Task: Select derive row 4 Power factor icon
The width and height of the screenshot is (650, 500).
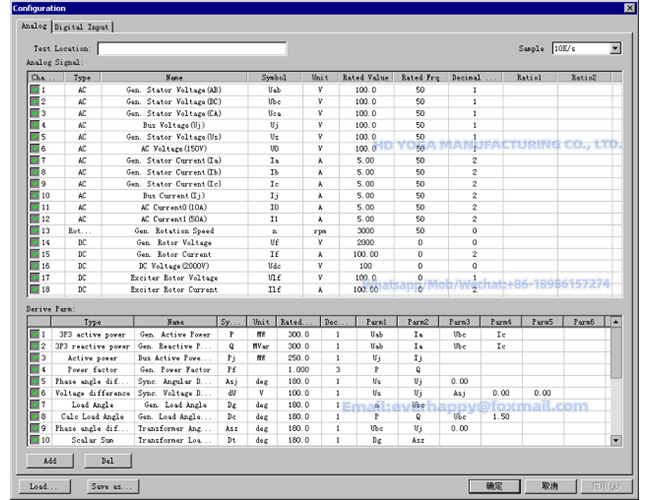Action: pos(34,369)
